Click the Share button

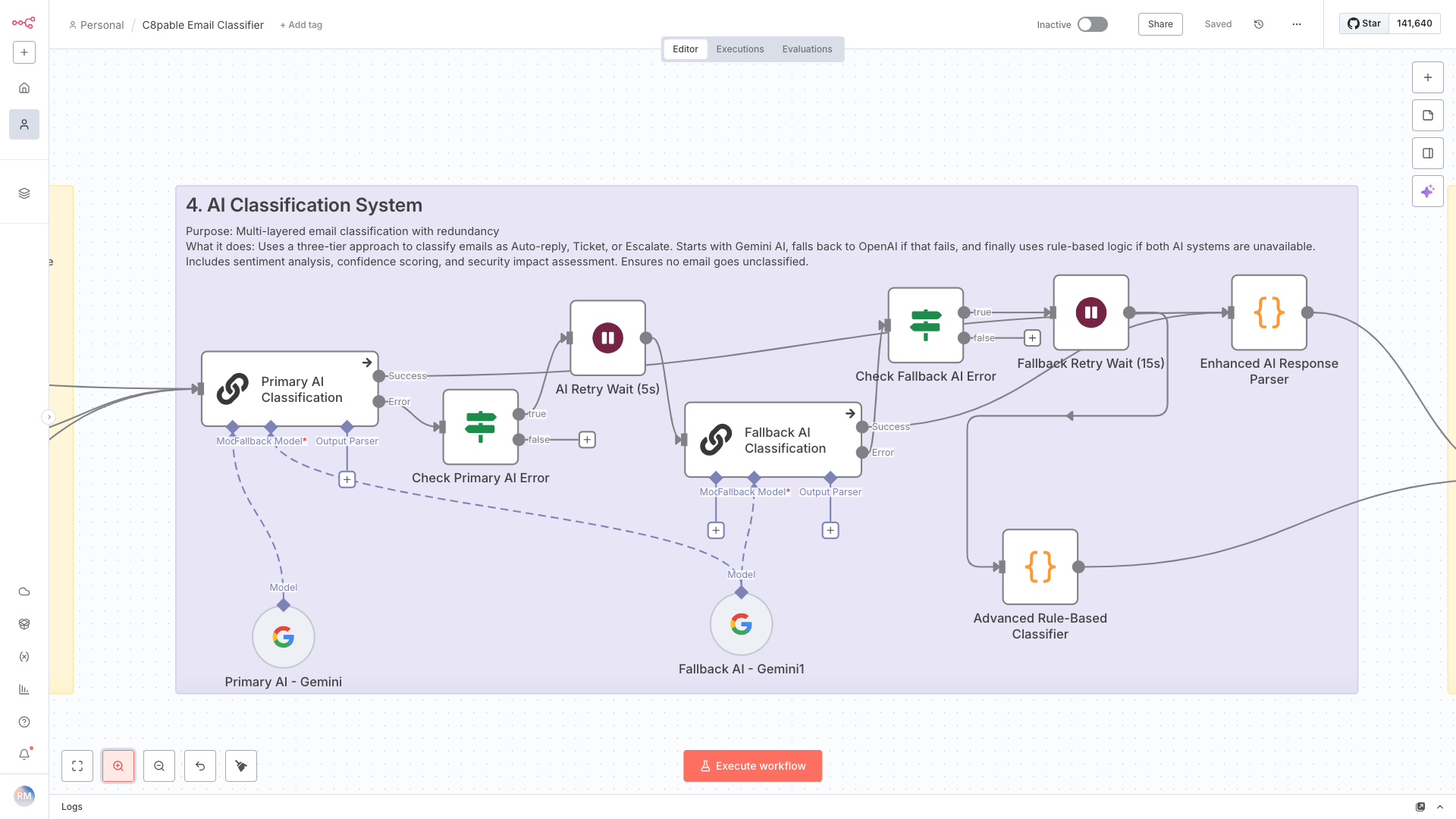[1160, 24]
